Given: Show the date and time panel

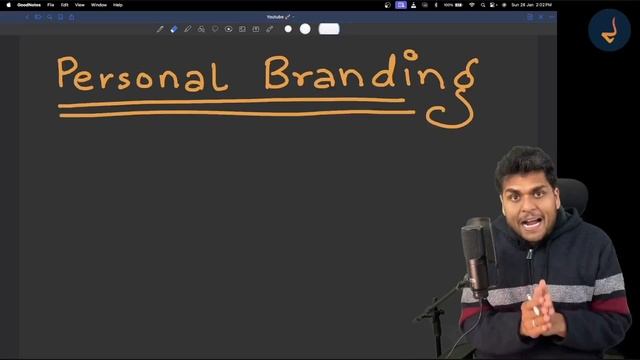Looking at the screenshot, I should (531, 5).
